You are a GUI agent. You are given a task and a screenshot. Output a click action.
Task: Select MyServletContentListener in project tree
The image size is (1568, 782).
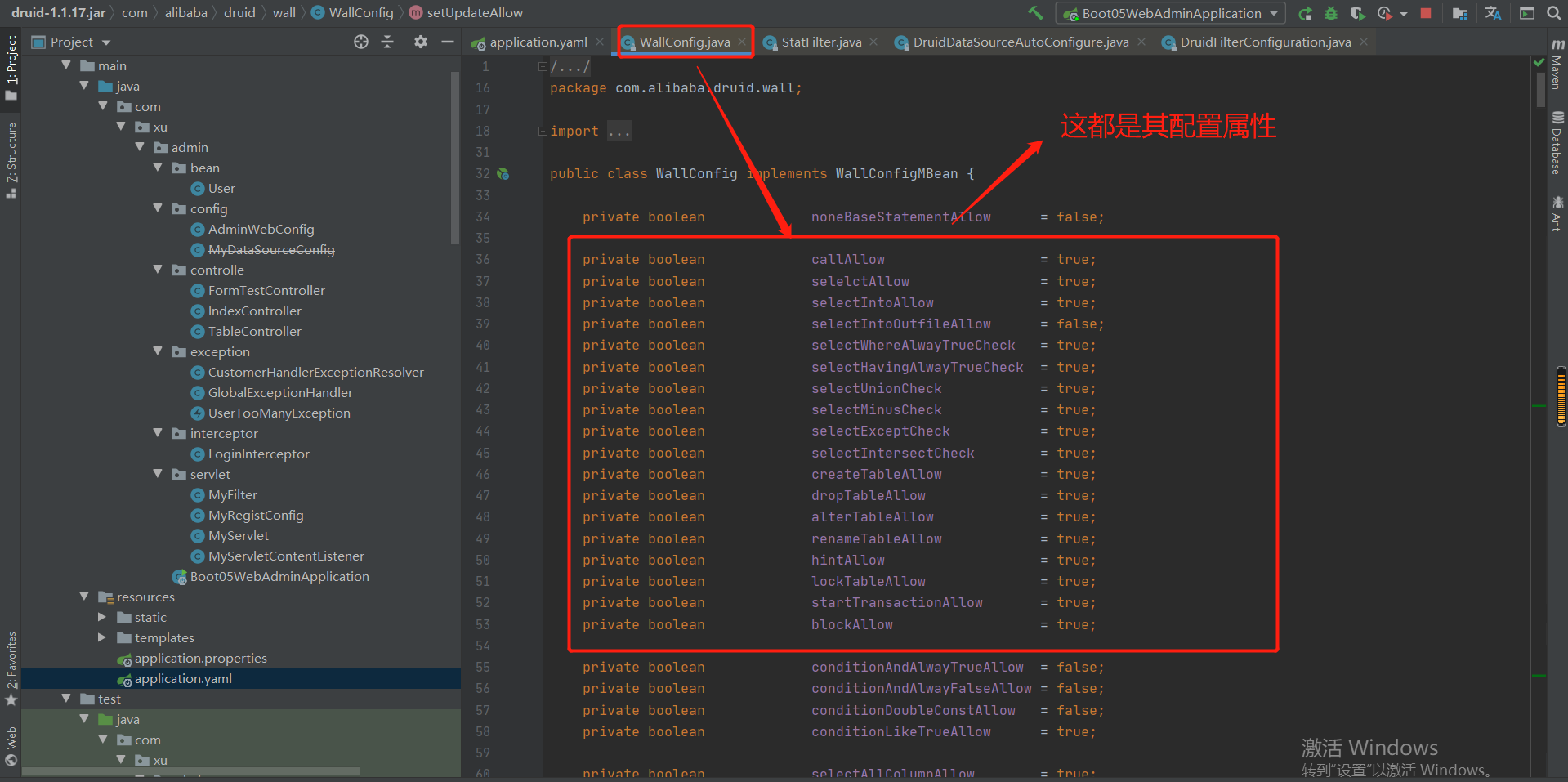[x=277, y=556]
